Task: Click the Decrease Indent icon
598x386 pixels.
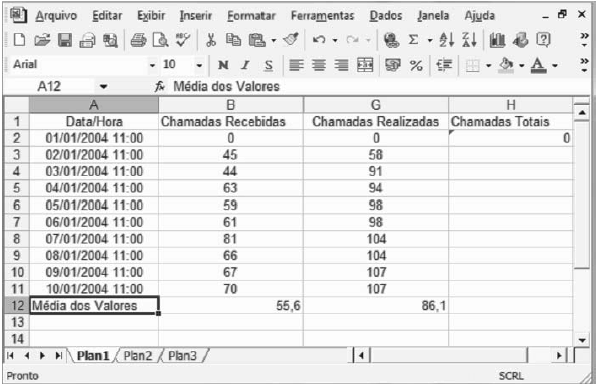Action: [444, 65]
